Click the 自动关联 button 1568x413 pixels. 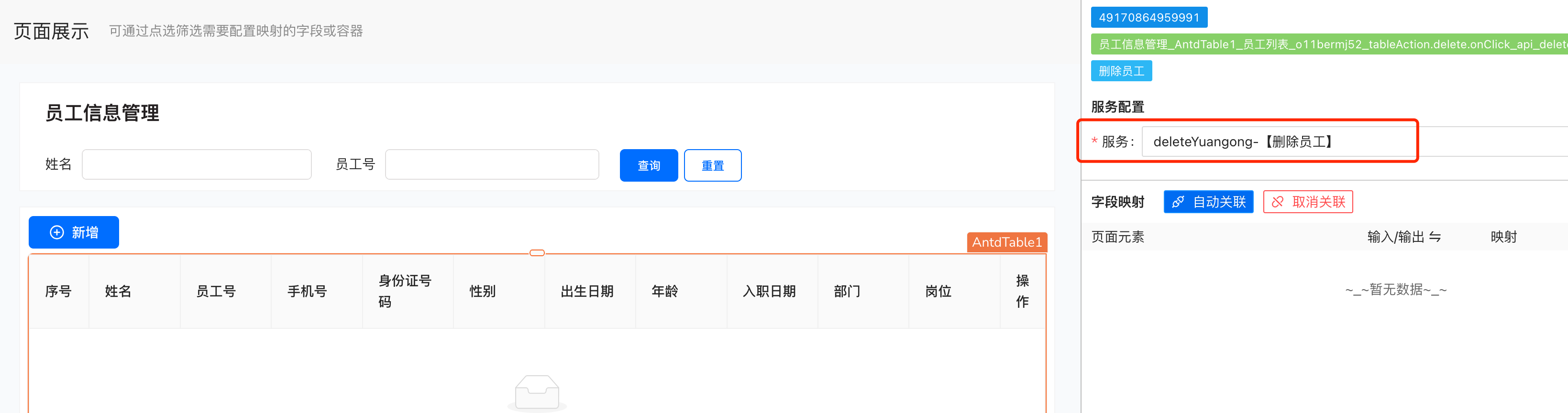pos(1208,202)
